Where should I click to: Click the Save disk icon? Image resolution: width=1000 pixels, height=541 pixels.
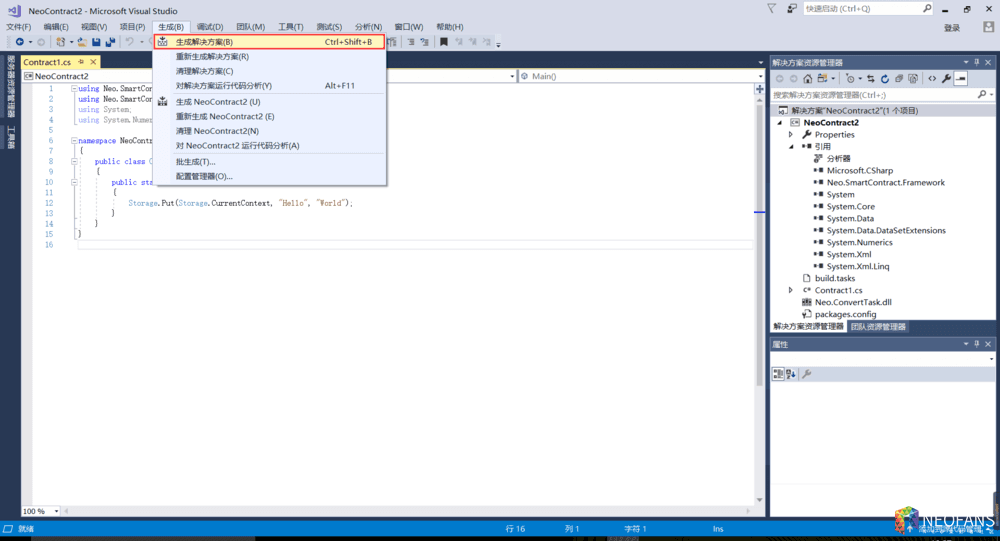pos(96,42)
